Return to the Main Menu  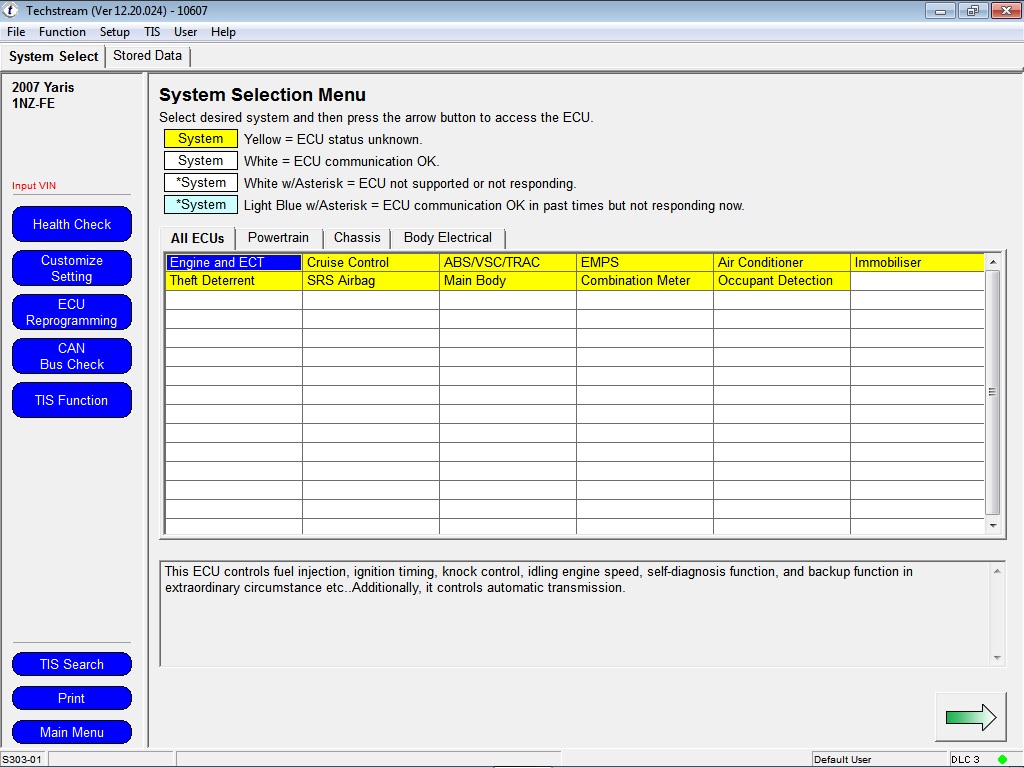71,732
